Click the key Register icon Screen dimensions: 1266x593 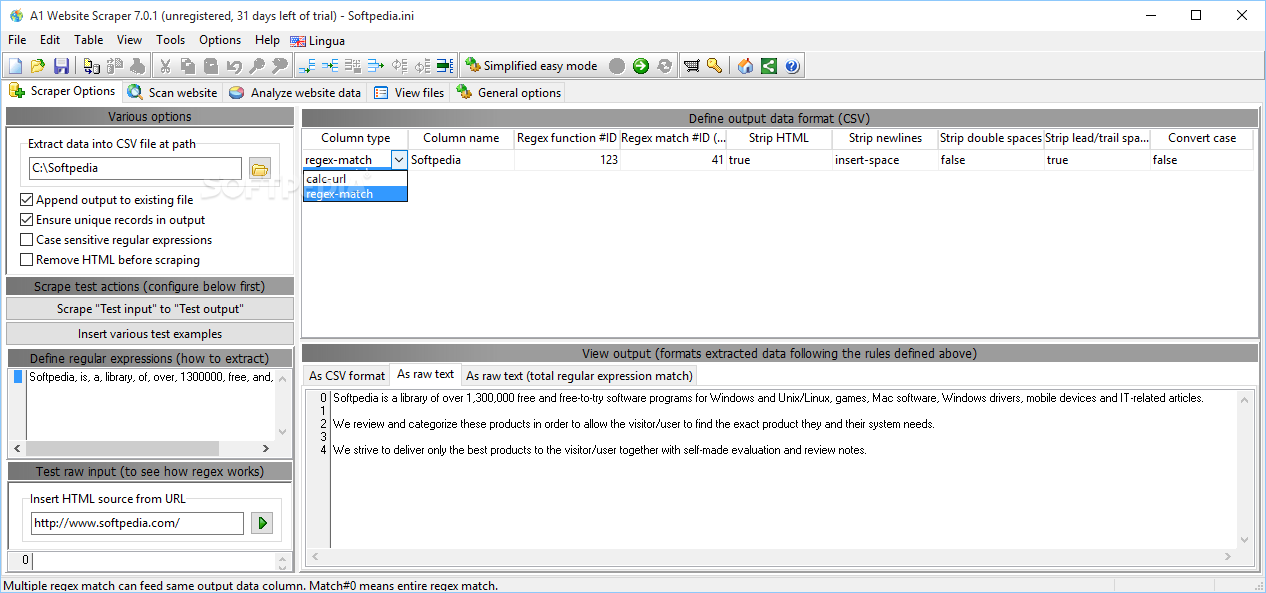pos(714,66)
